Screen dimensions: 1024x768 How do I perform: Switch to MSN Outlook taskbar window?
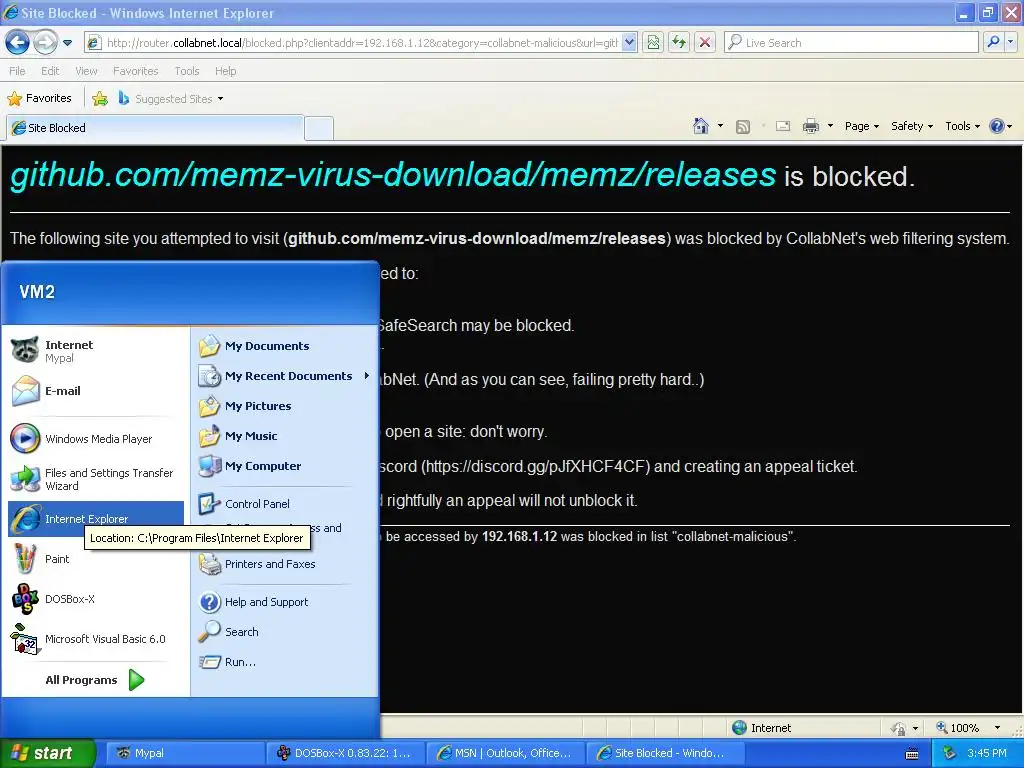505,754
